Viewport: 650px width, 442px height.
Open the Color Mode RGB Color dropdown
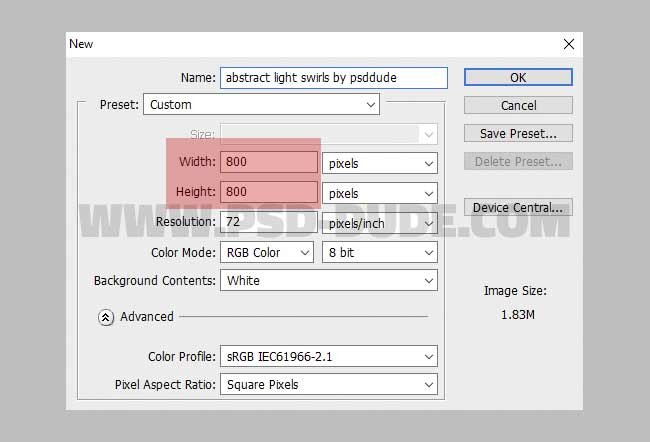tap(268, 253)
